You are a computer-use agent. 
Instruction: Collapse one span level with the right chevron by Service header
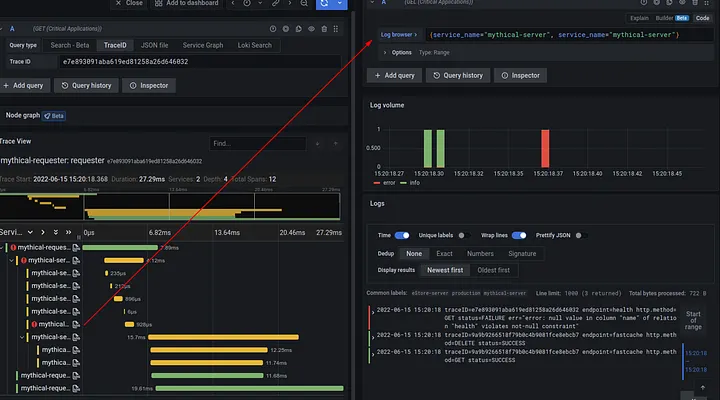43,232
